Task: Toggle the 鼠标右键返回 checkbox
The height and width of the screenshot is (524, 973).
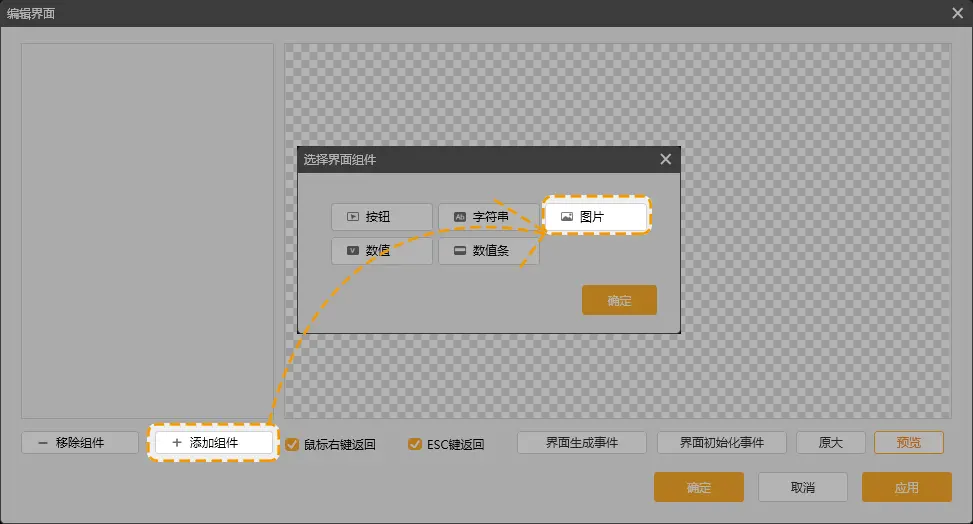Action: coord(292,444)
